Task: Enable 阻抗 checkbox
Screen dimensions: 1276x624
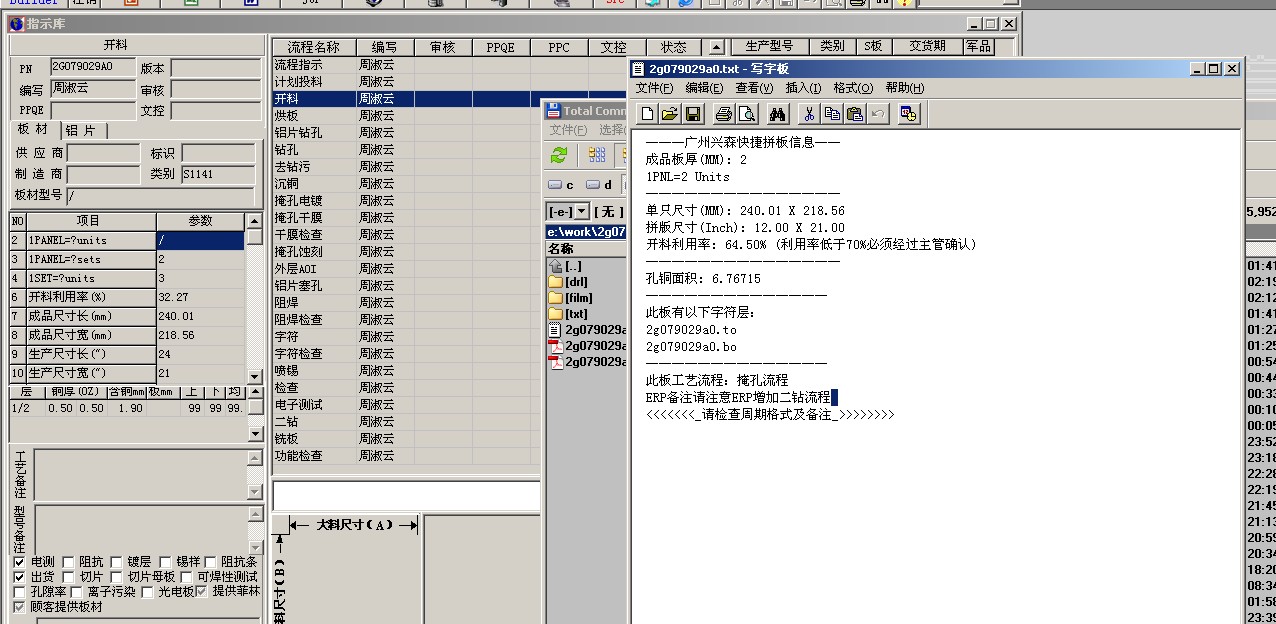Action: [x=68, y=562]
